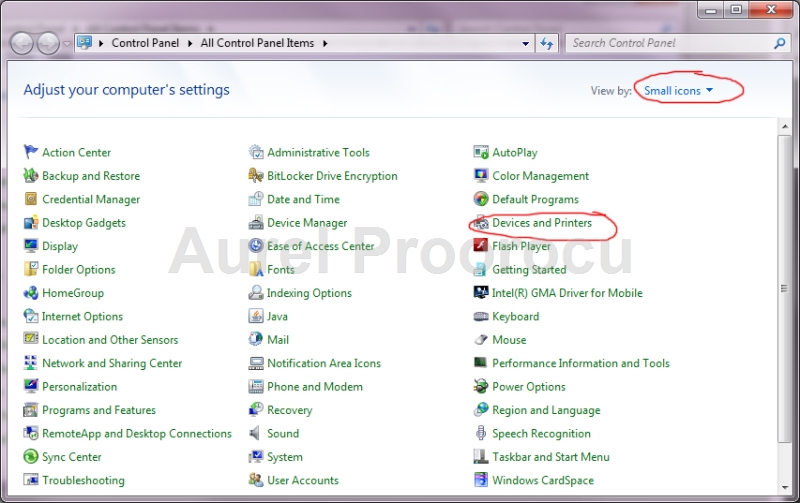
Task: Click the Keyboard icon
Action: tap(481, 316)
